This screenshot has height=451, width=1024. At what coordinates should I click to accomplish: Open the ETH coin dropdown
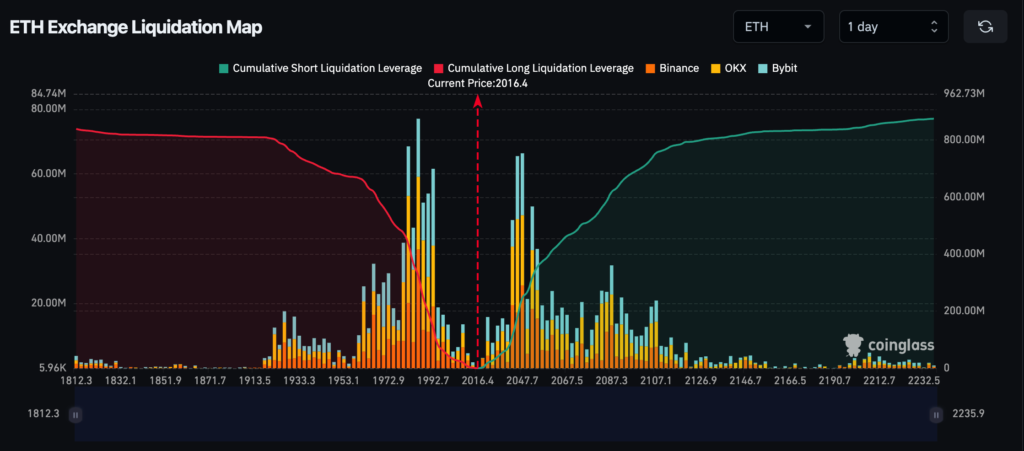tap(778, 27)
